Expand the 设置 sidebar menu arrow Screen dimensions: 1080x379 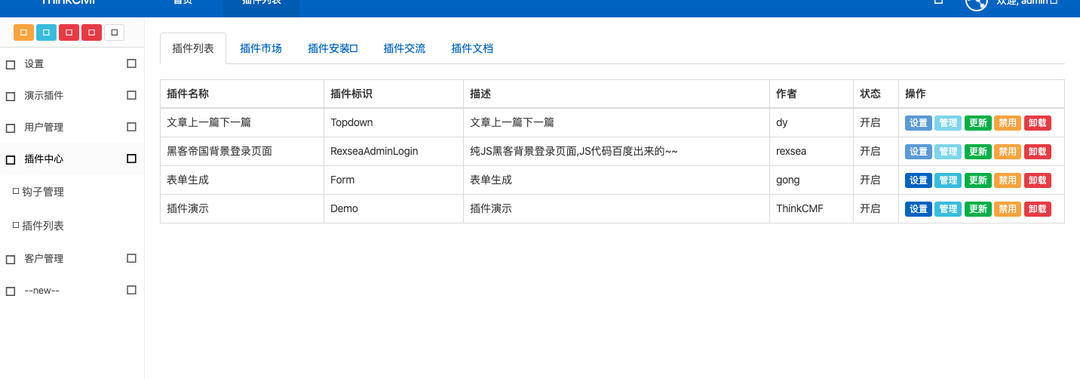[132, 63]
